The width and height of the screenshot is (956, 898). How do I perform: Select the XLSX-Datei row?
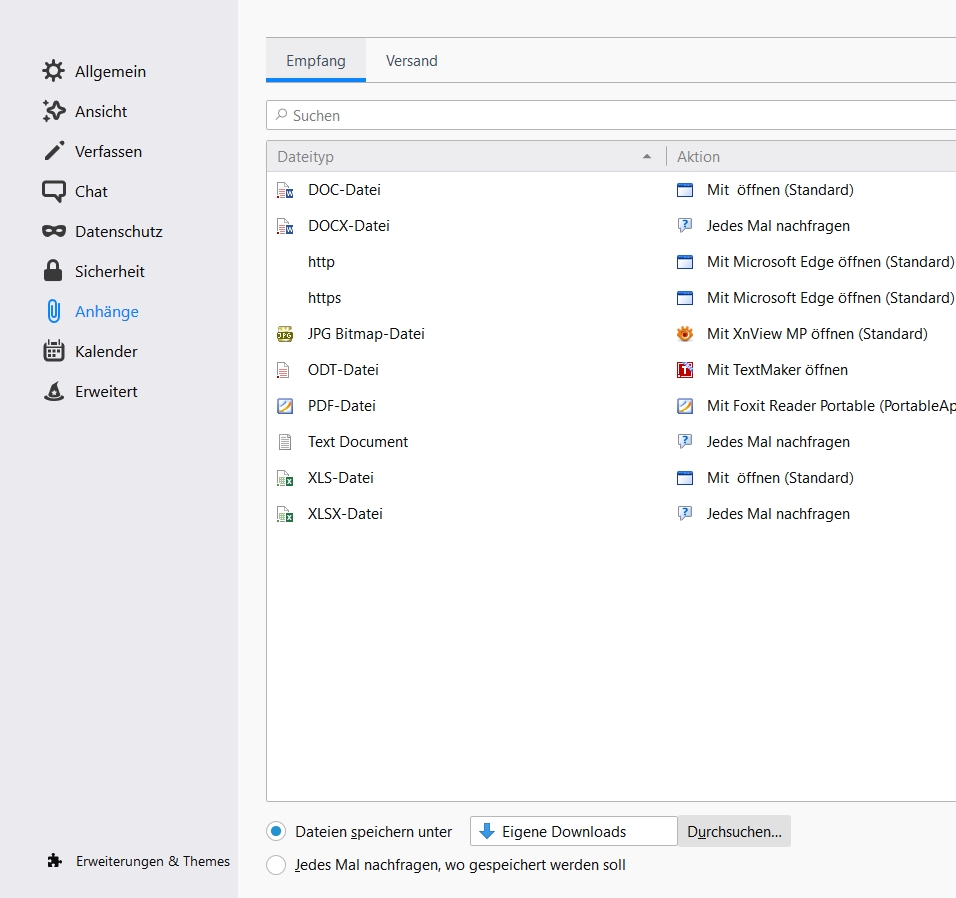(x=345, y=514)
